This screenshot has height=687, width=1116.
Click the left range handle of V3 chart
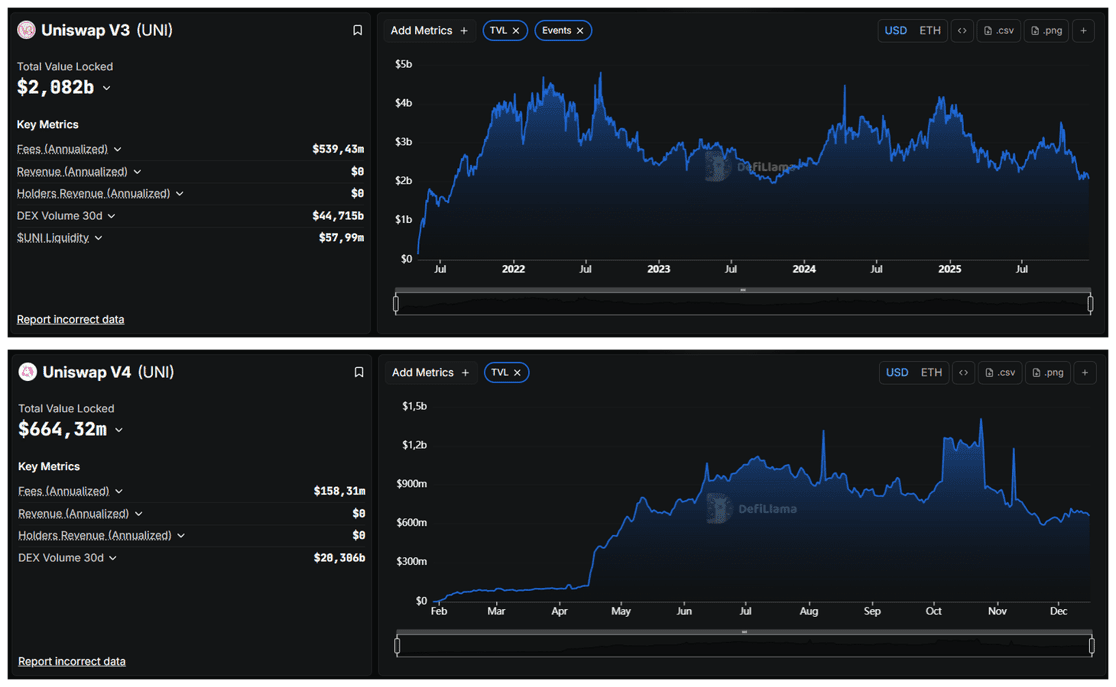point(396,304)
